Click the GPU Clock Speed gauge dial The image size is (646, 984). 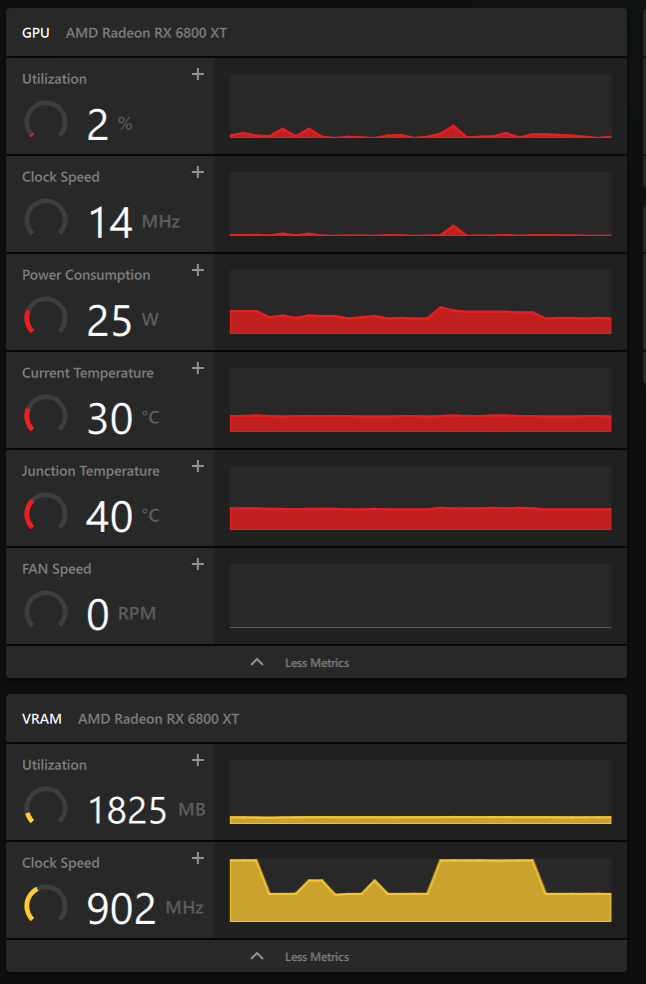coord(46,219)
